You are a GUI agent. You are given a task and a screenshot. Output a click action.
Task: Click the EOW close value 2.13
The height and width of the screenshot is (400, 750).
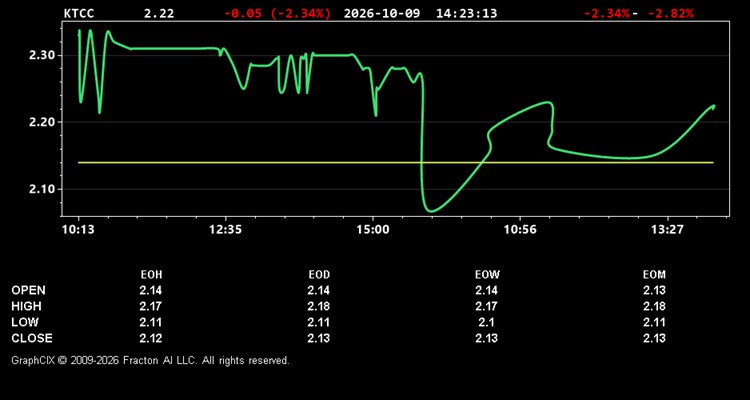[486, 338]
